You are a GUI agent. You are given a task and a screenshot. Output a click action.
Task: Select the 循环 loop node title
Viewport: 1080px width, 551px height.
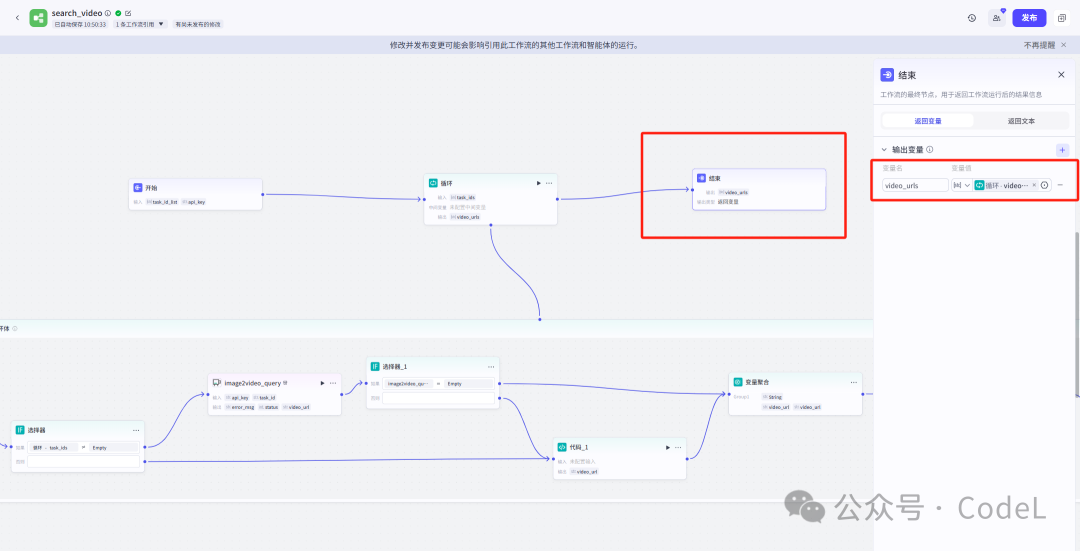(x=446, y=183)
